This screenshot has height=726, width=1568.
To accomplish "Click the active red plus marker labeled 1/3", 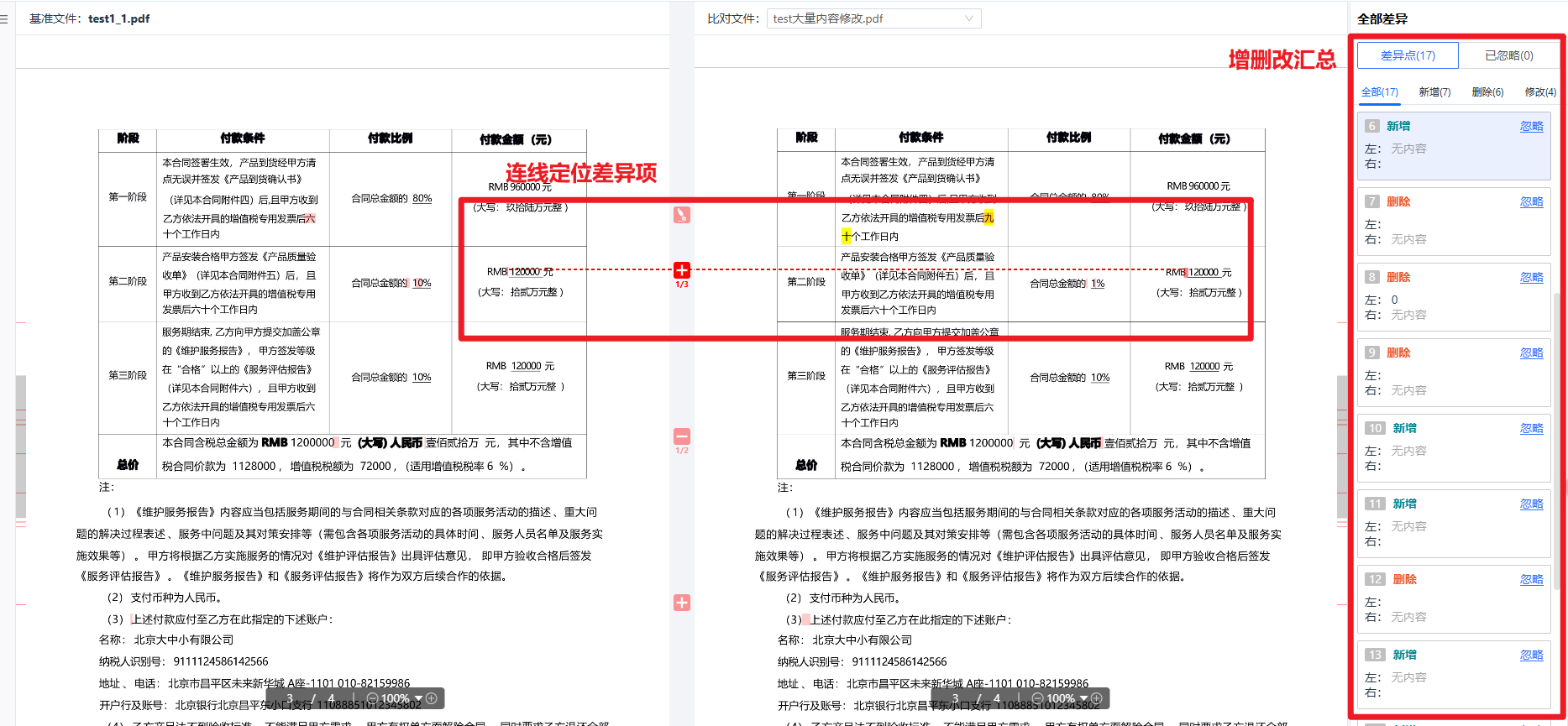I will coord(682,270).
